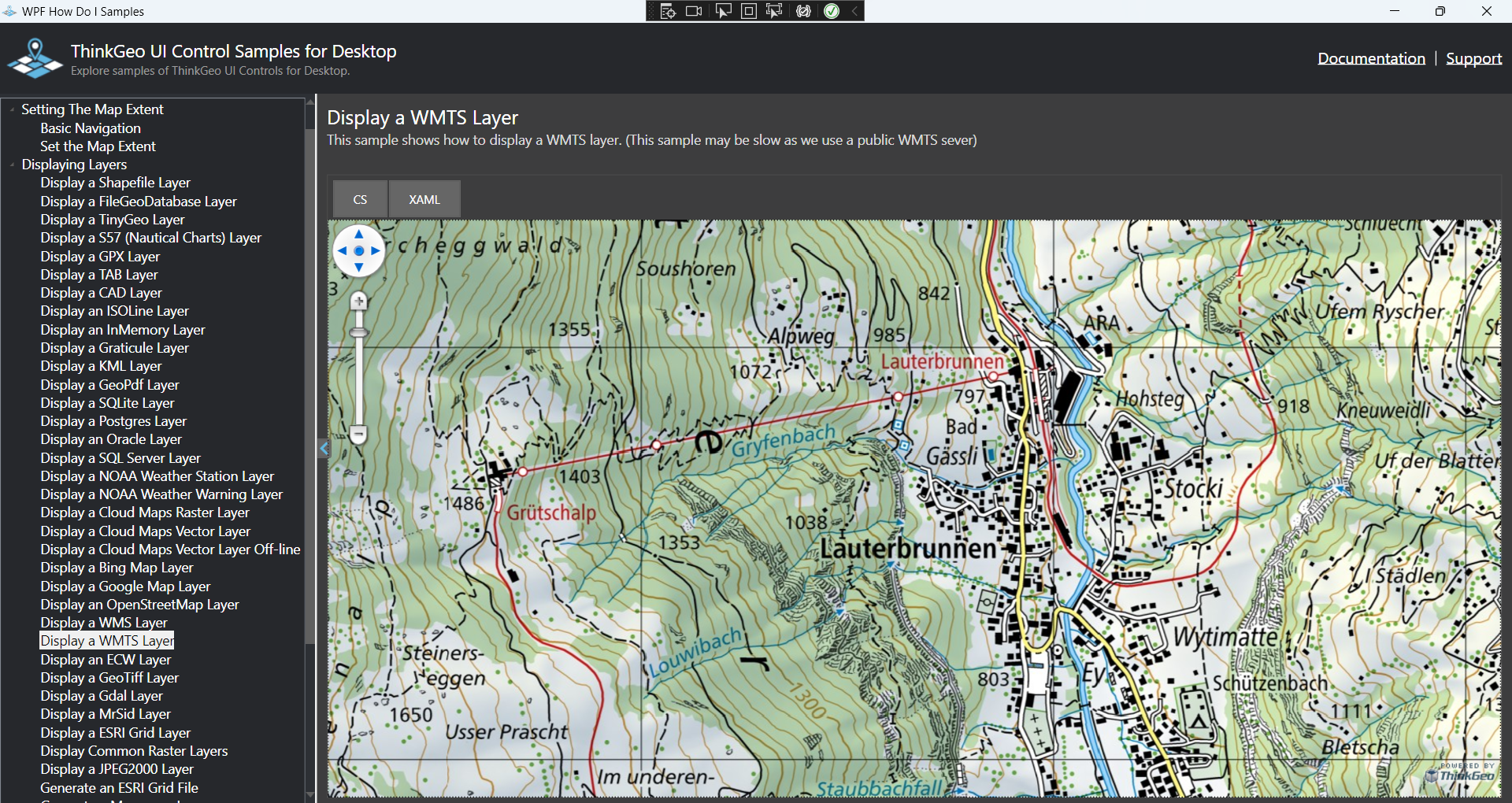Toggle Hot Reload status in debug toolbar

[832, 11]
